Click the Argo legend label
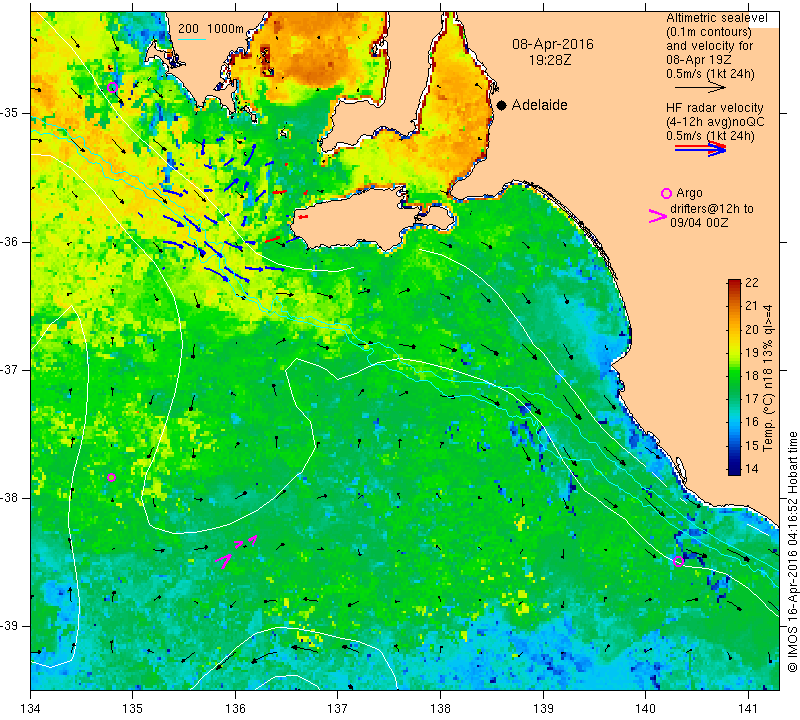The width and height of the screenshot is (800, 720). [x=689, y=193]
